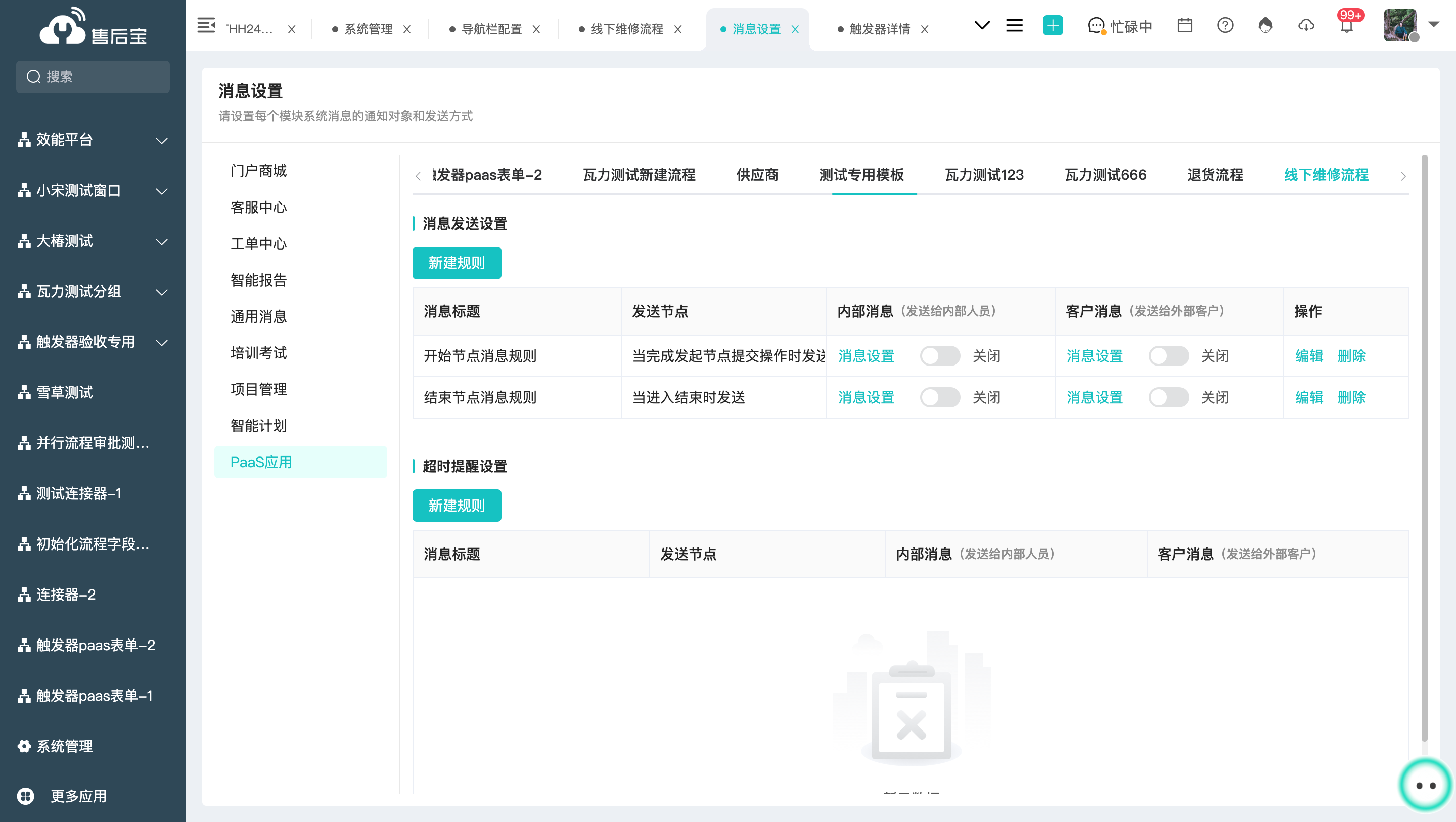Click 新建规则 under 超时提醒设置
1456x822 pixels.
(x=457, y=506)
